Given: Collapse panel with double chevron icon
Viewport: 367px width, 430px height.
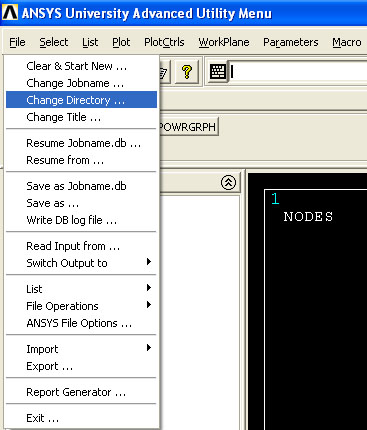Looking at the screenshot, I should click(x=228, y=182).
